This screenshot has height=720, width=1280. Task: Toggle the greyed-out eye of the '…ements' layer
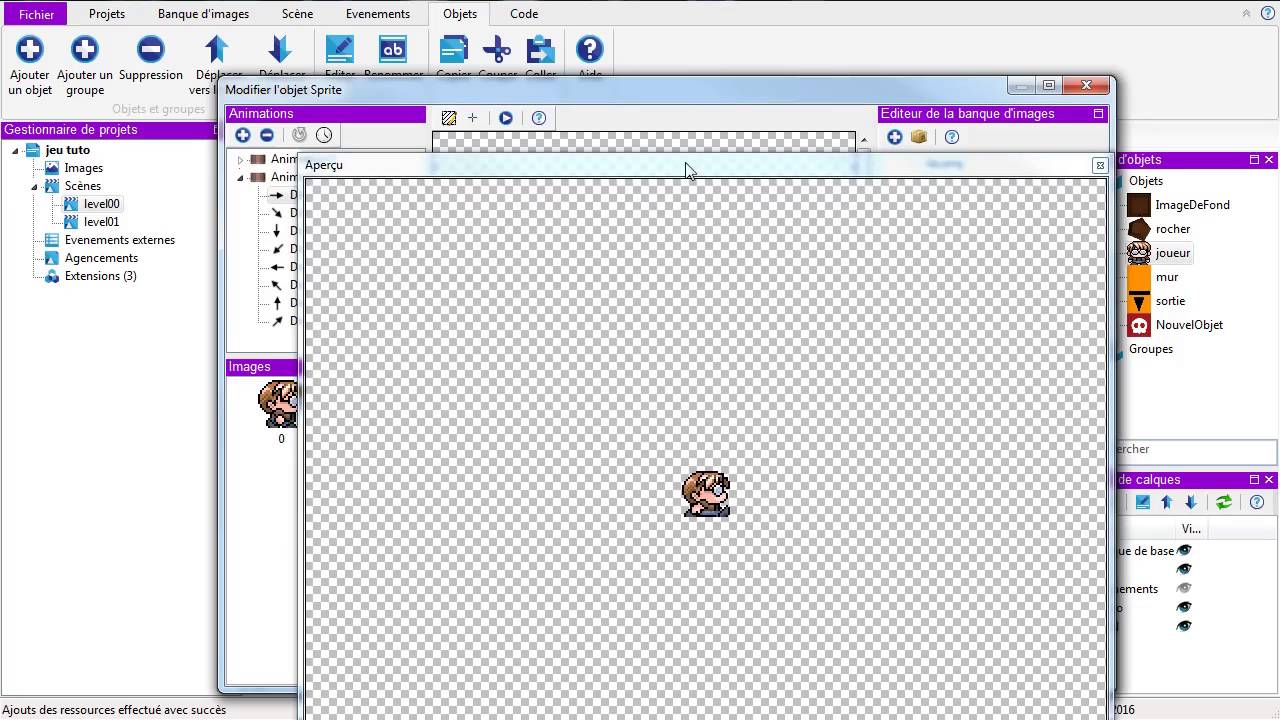pos(1185,588)
